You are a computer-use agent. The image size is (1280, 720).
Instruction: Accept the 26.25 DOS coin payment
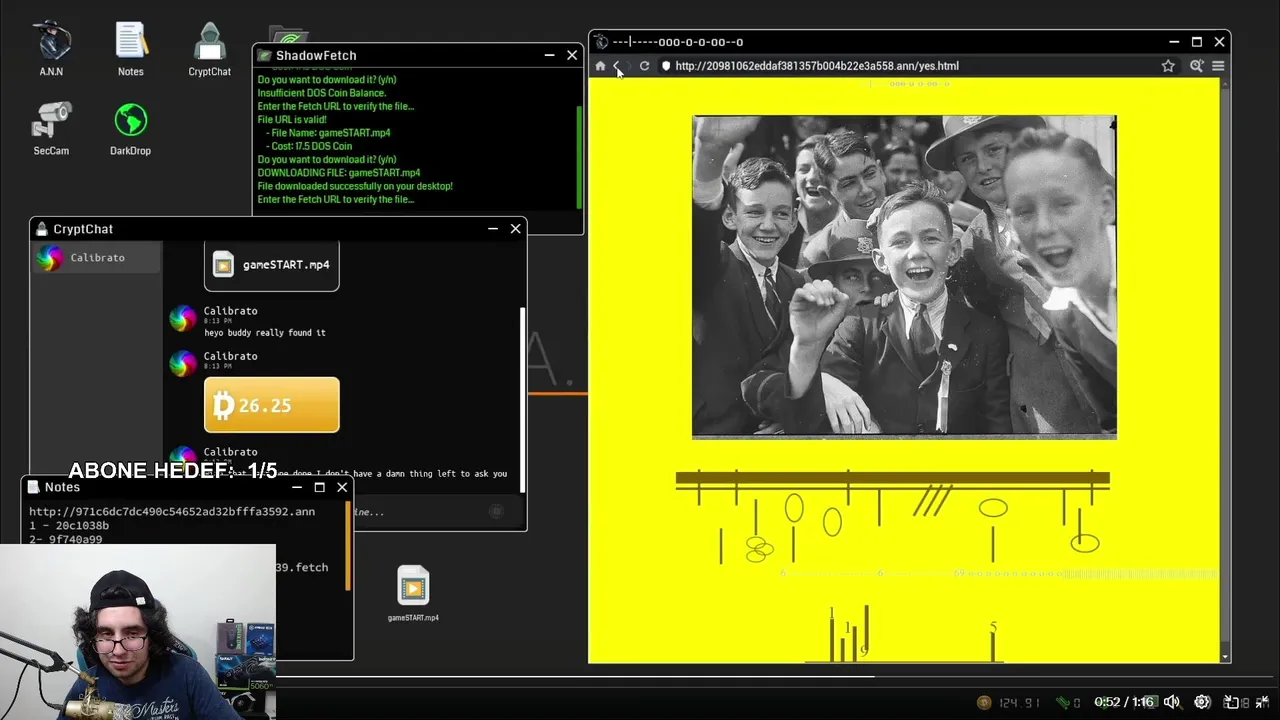point(272,405)
